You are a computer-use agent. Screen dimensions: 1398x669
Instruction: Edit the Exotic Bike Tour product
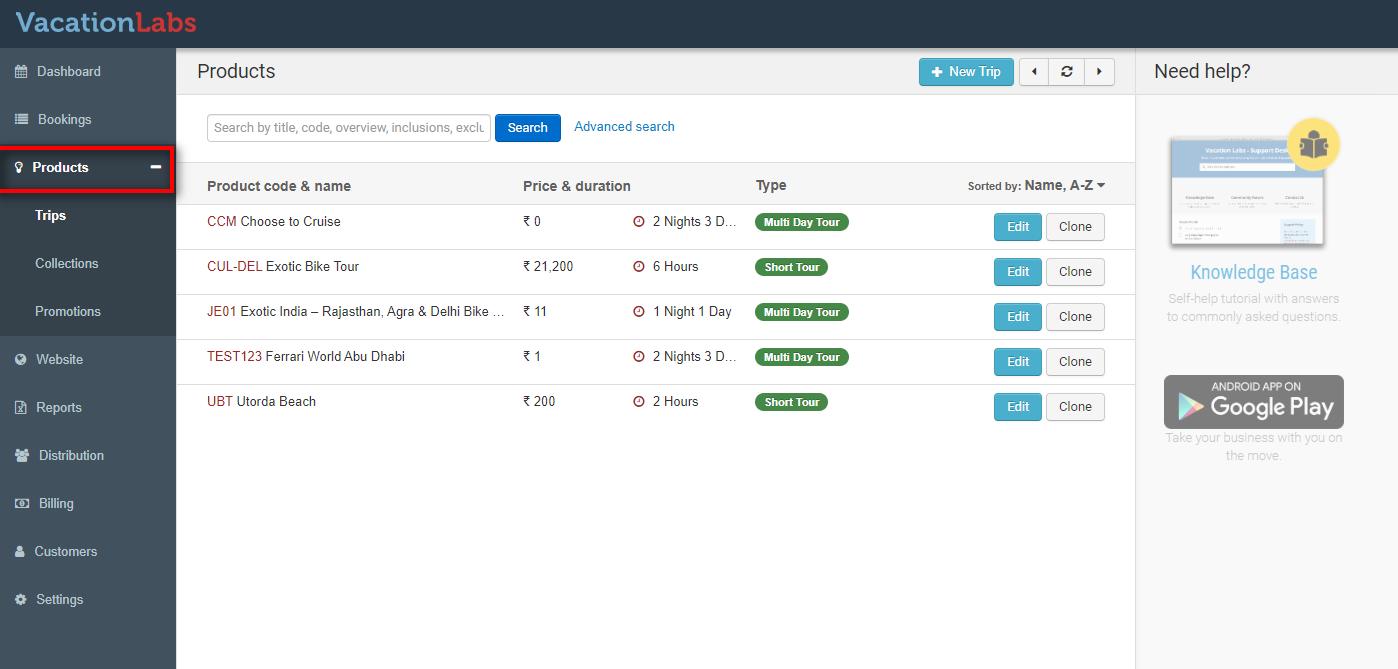coord(1017,272)
